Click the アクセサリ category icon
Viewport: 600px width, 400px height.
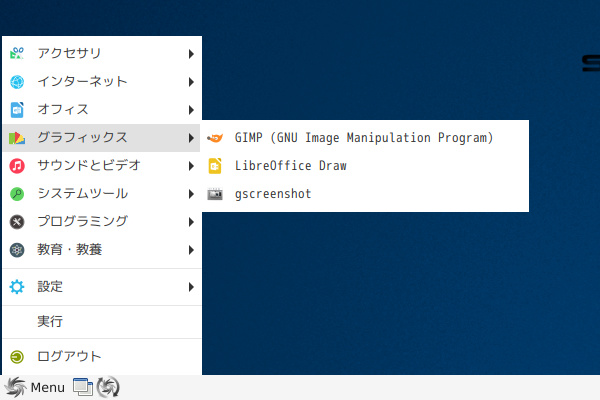click(17, 54)
